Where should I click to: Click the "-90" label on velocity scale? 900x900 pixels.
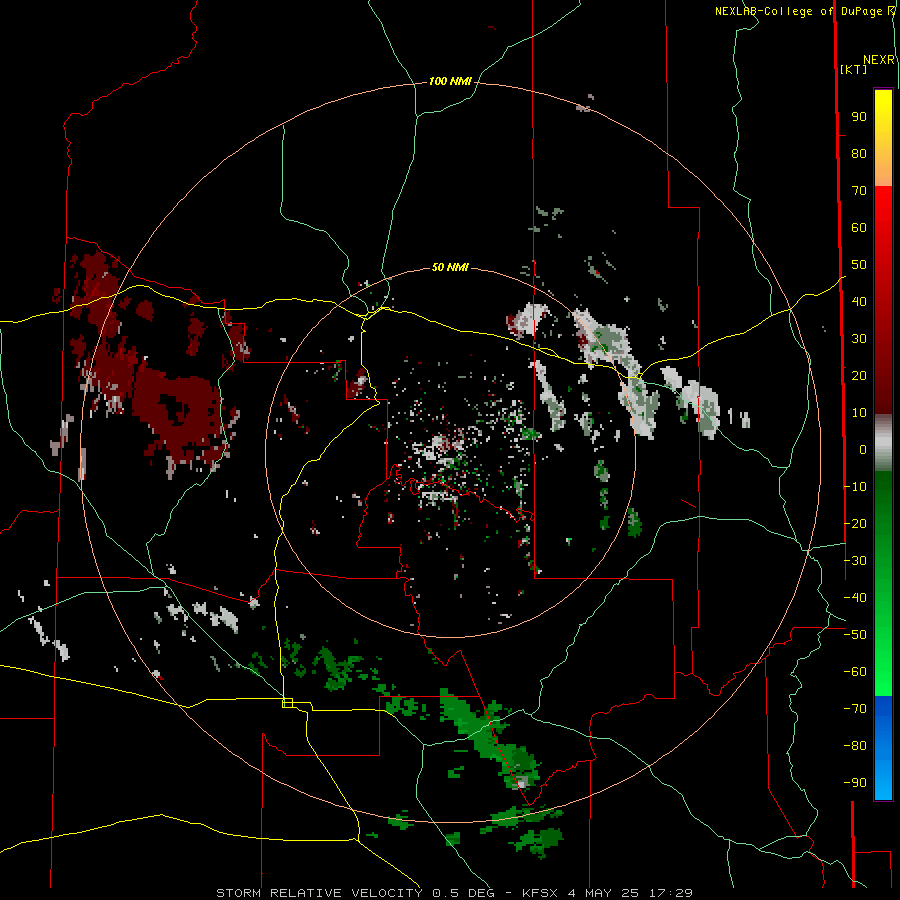(855, 783)
